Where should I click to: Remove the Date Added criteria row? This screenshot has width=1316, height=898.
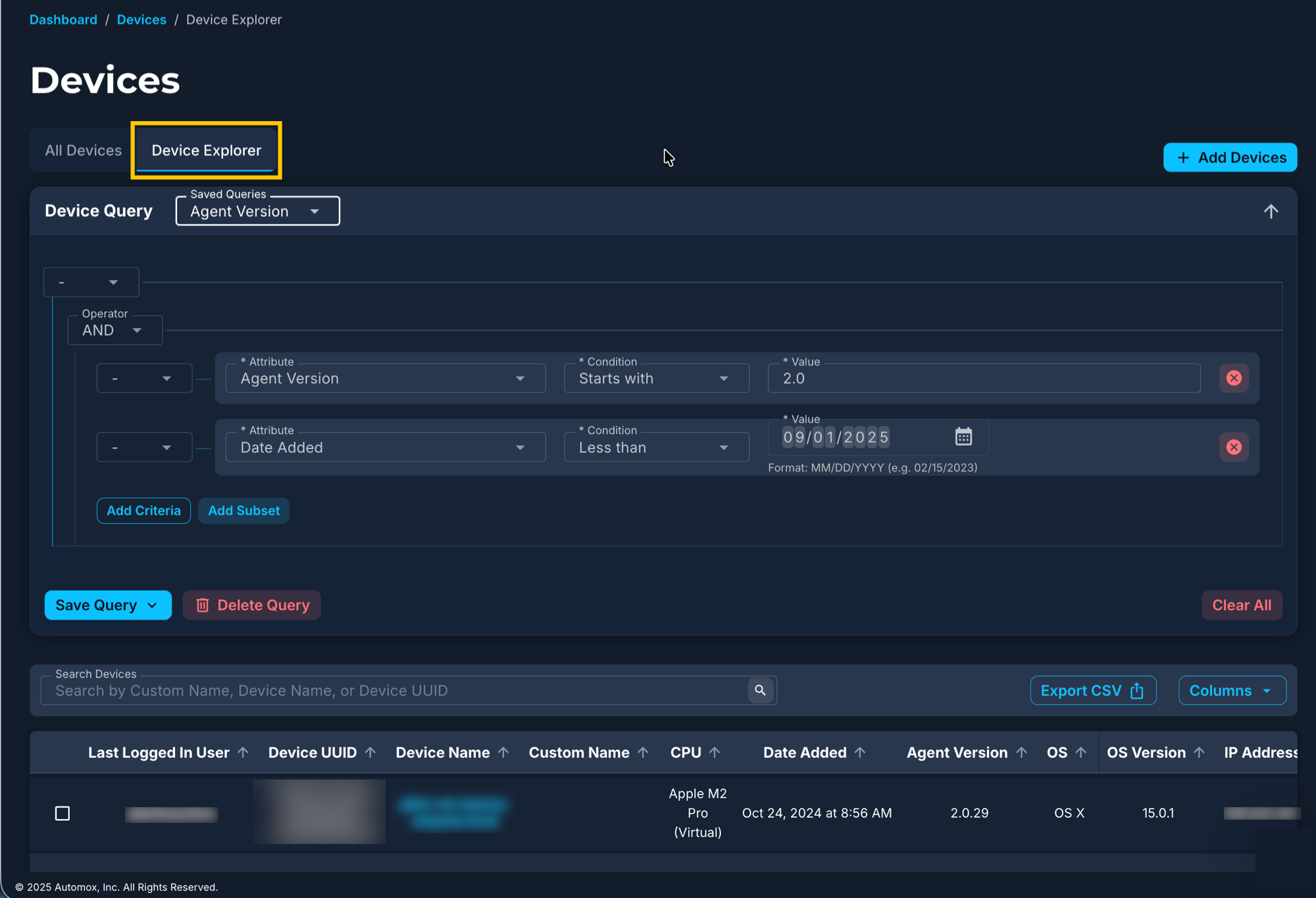pyautogui.click(x=1234, y=447)
